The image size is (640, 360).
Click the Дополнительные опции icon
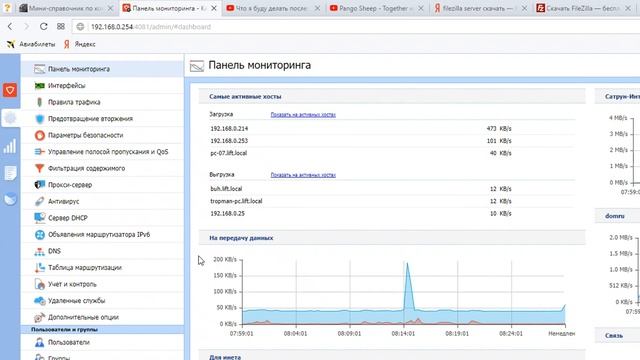click(40, 317)
